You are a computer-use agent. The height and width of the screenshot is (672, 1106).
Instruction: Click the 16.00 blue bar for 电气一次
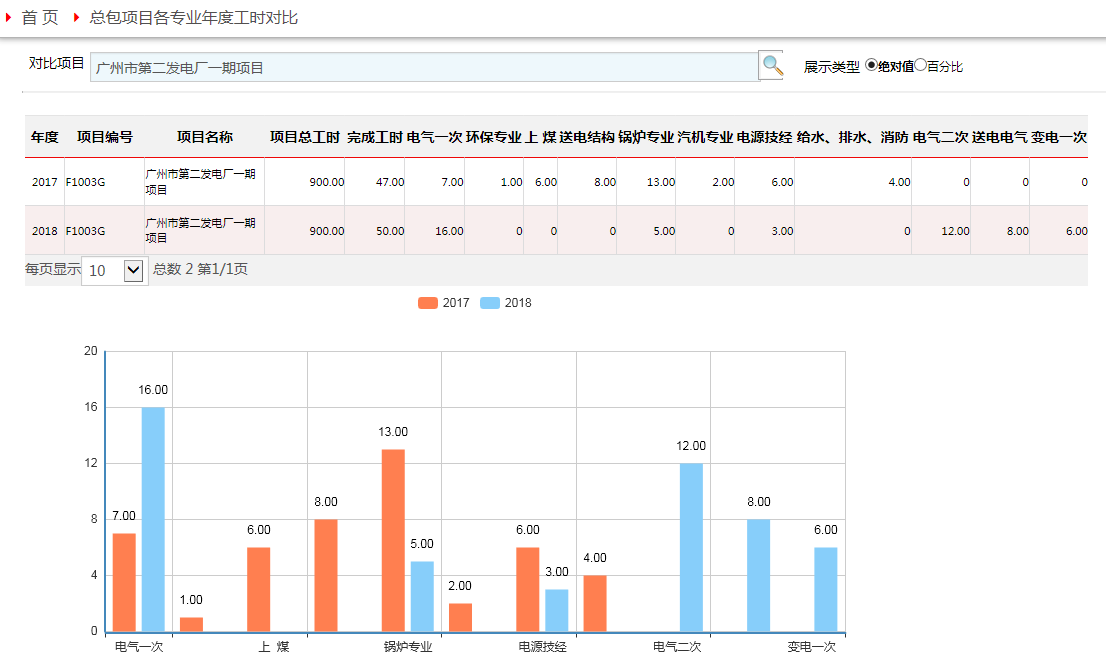[x=153, y=518]
